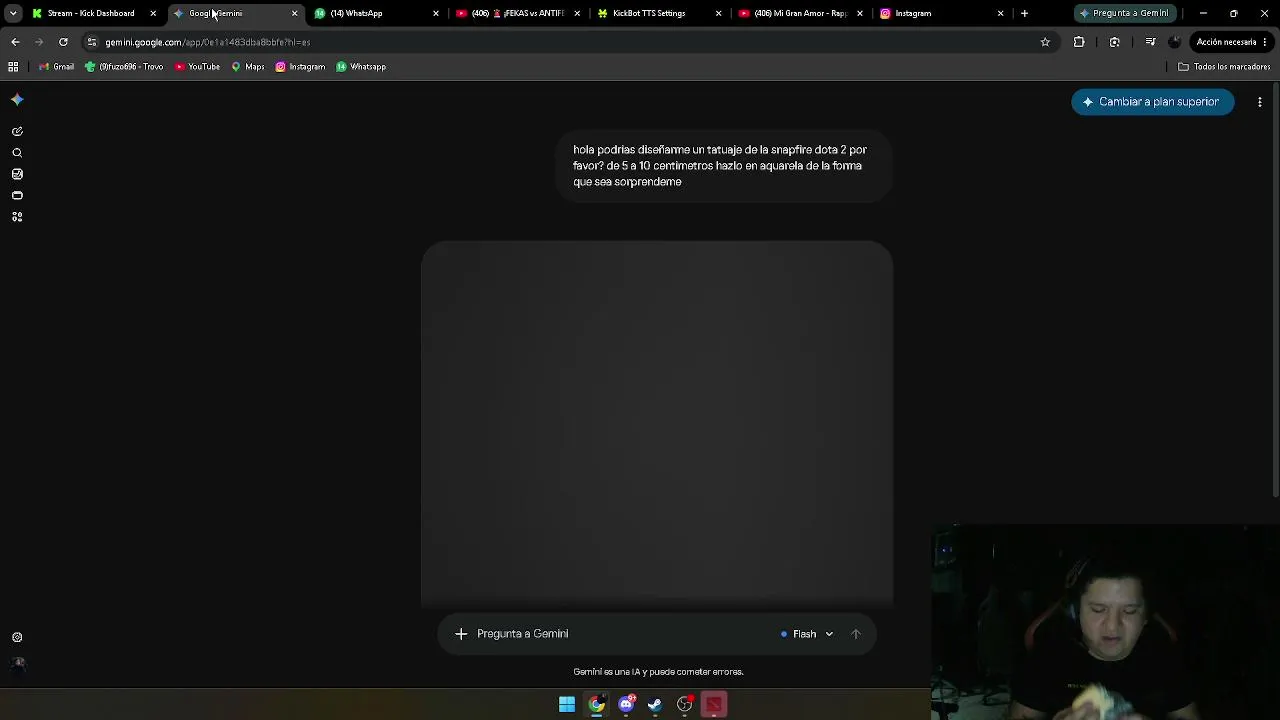Viewport: 1280px width, 720px height.
Task: Click the vertical page scrollbar
Action: pyautogui.click(x=1275, y=290)
